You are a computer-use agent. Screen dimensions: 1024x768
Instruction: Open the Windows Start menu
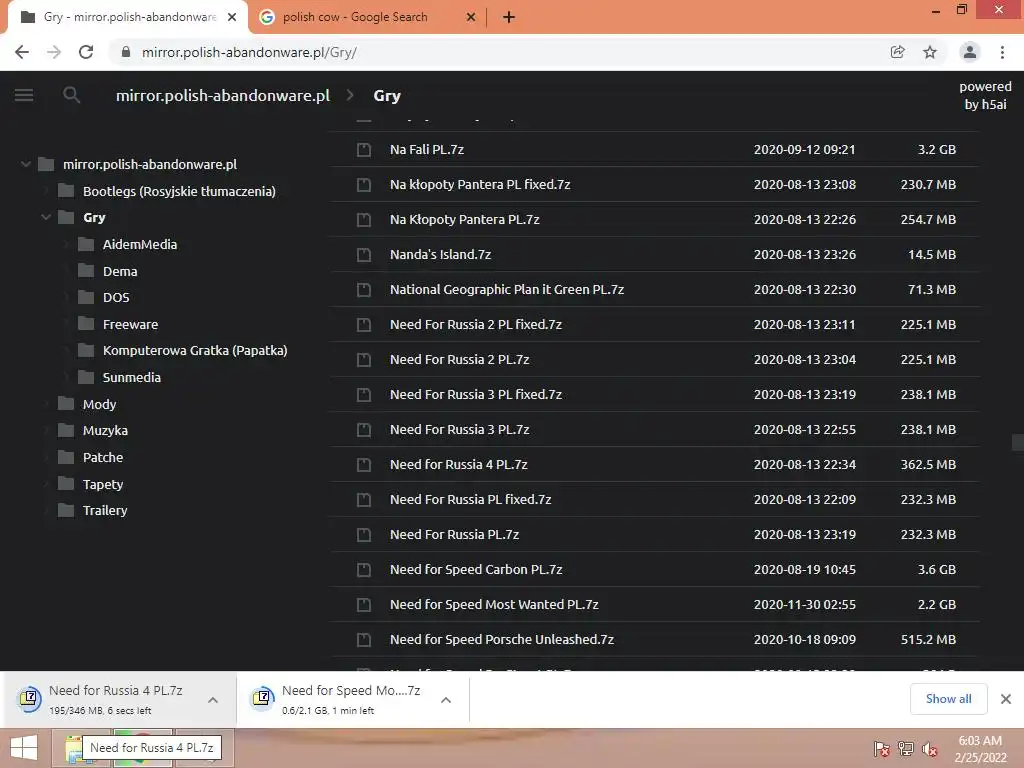tap(24, 748)
